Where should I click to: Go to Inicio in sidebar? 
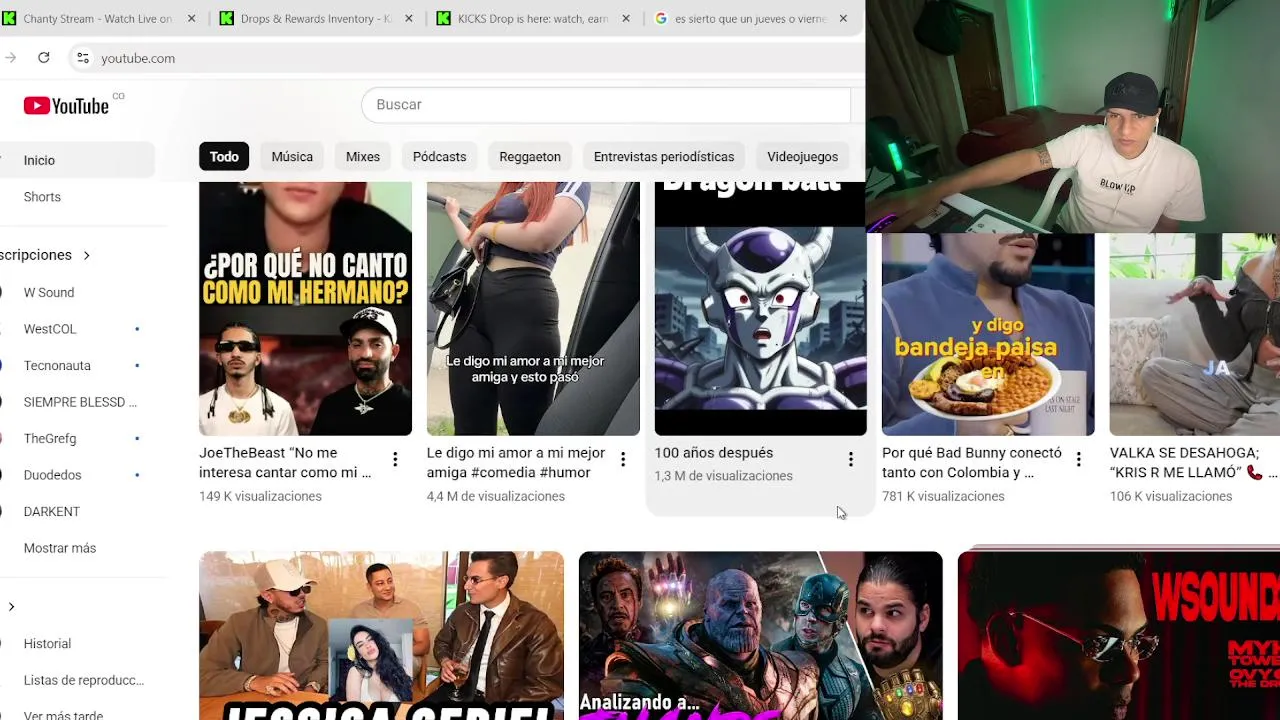[77, 160]
